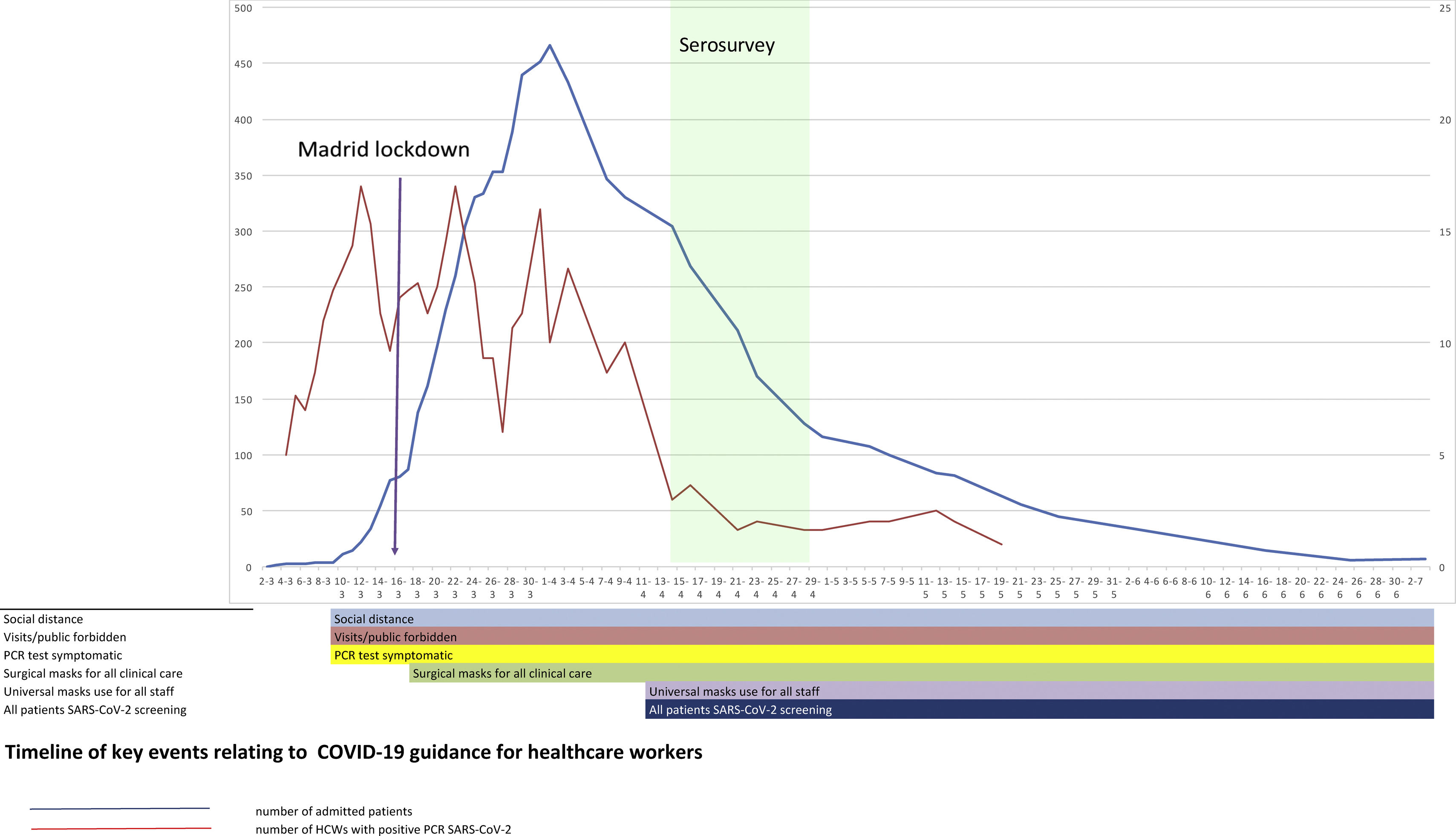Click the chart title about COVID-19 guidance
This screenshot has height=836, width=1456.
point(353,752)
